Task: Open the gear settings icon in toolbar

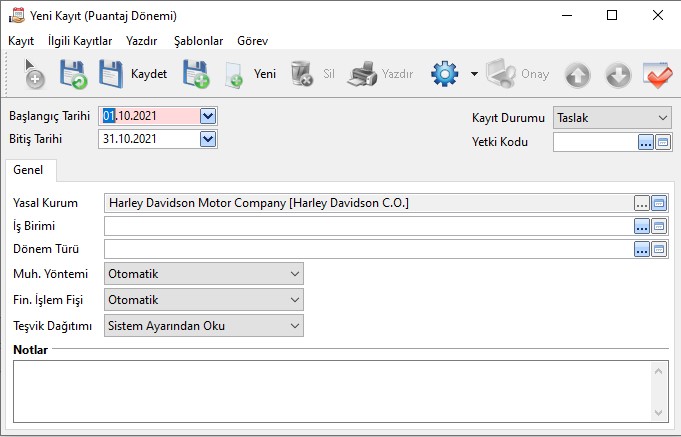Action: 444,74
